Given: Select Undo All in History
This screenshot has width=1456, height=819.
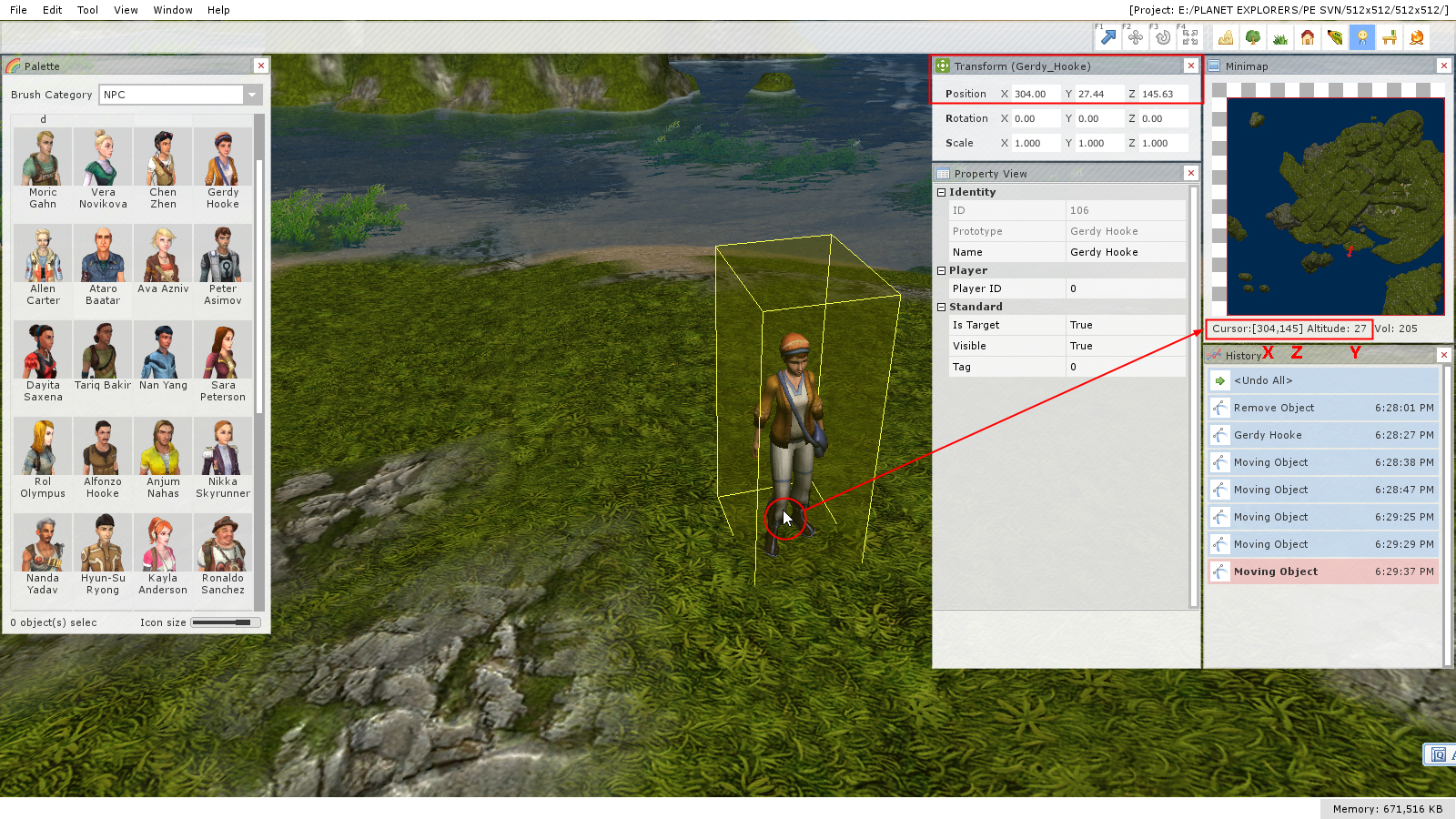Looking at the screenshot, I should click(1324, 380).
